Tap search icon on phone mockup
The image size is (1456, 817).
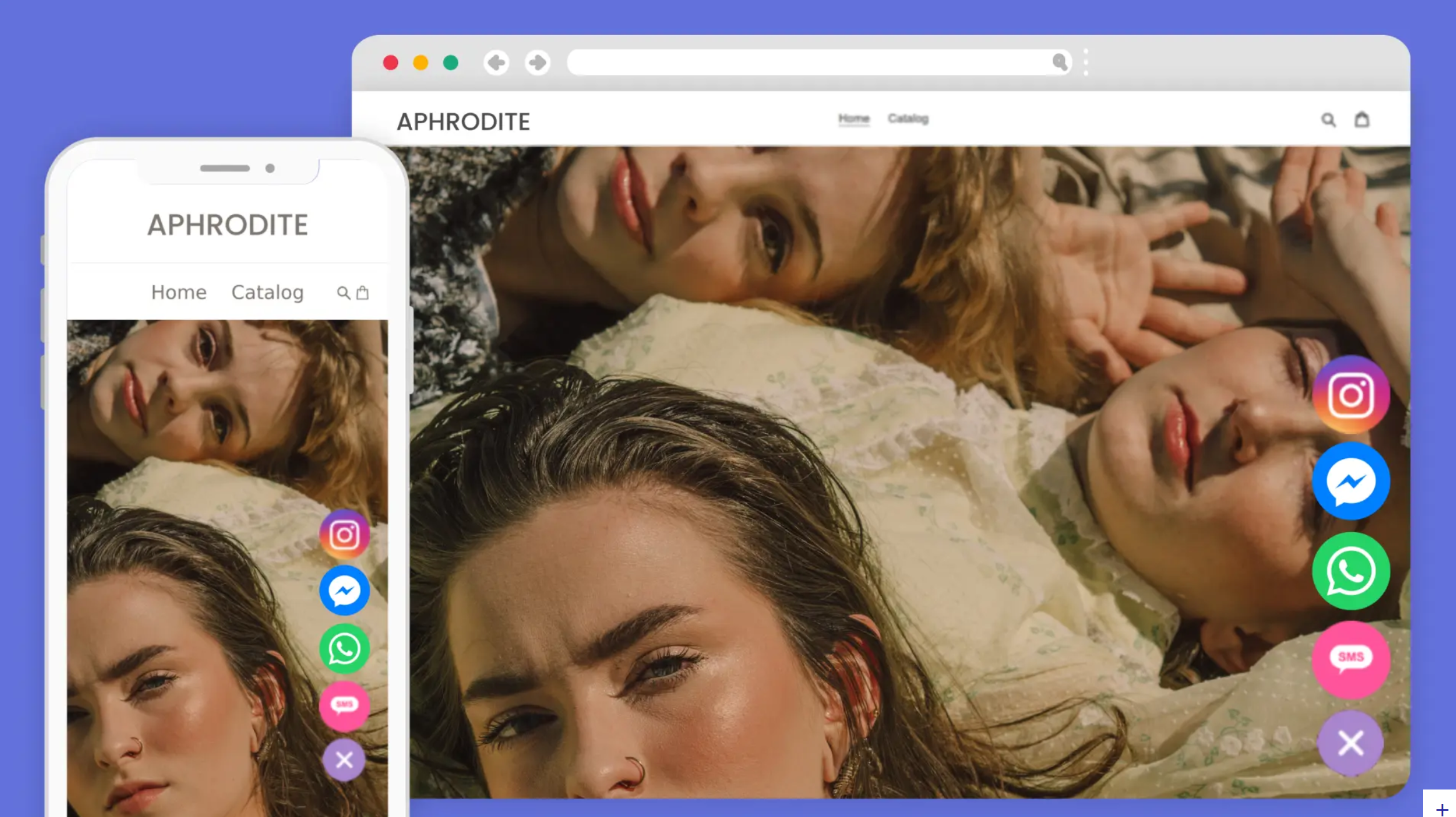click(344, 293)
